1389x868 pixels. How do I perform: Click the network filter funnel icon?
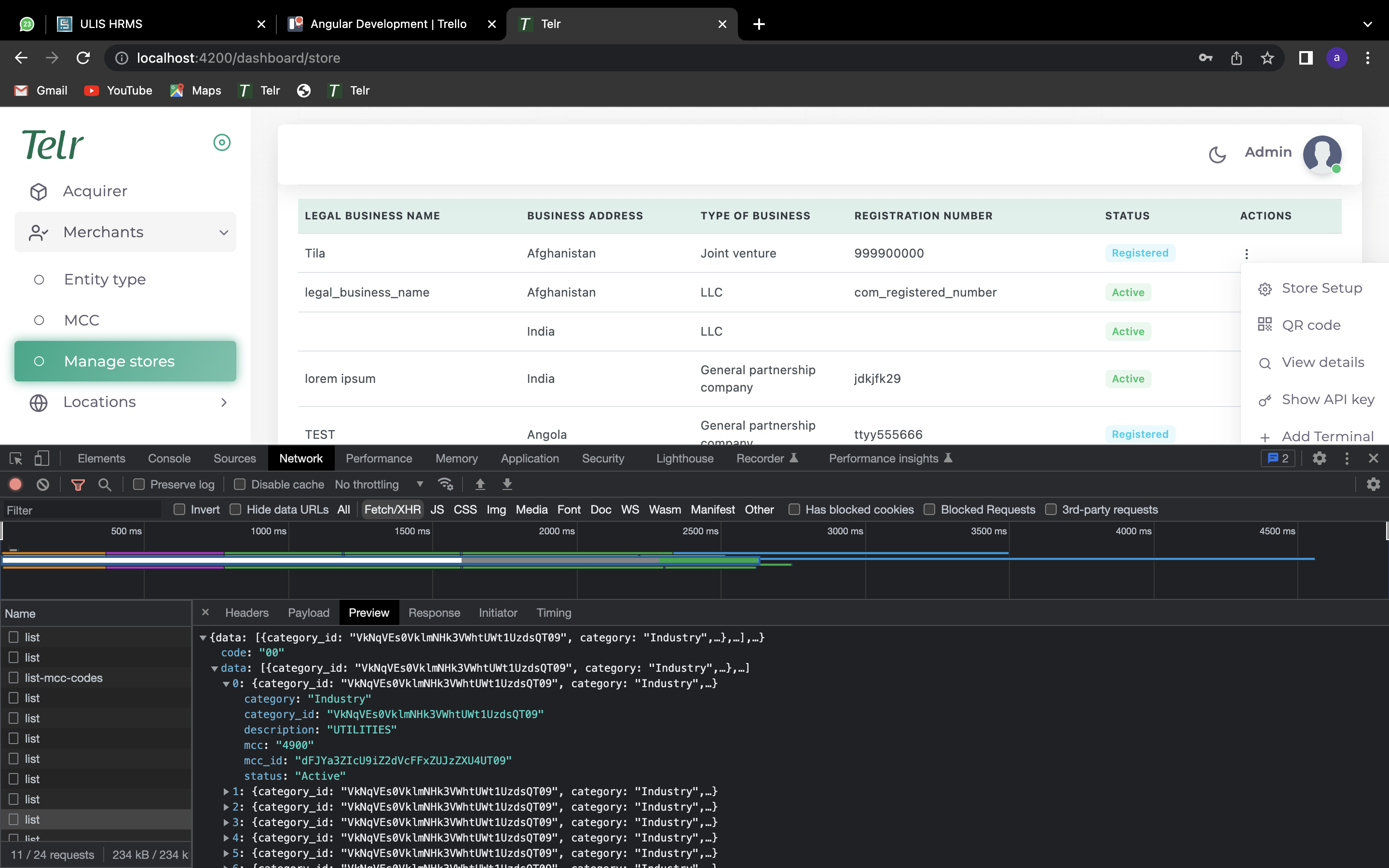click(x=78, y=485)
